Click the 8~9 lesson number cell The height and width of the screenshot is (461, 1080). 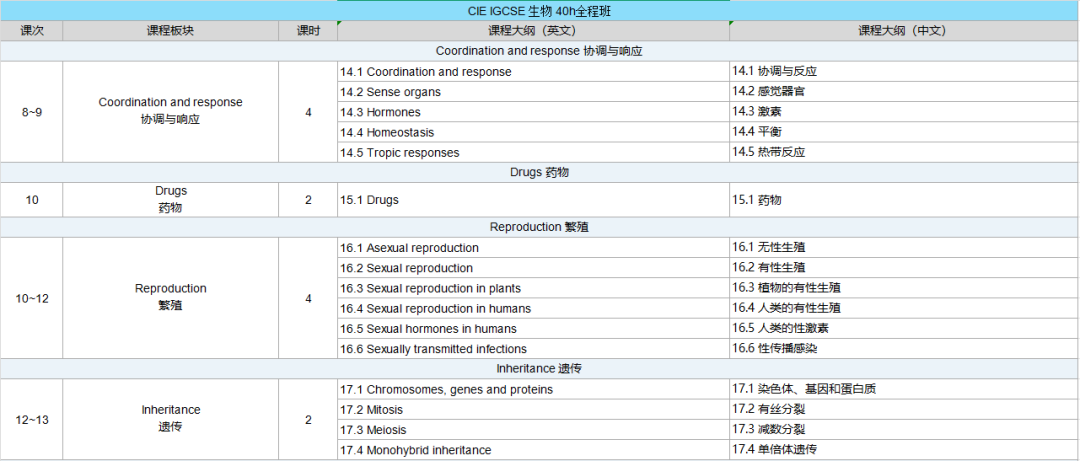32,112
